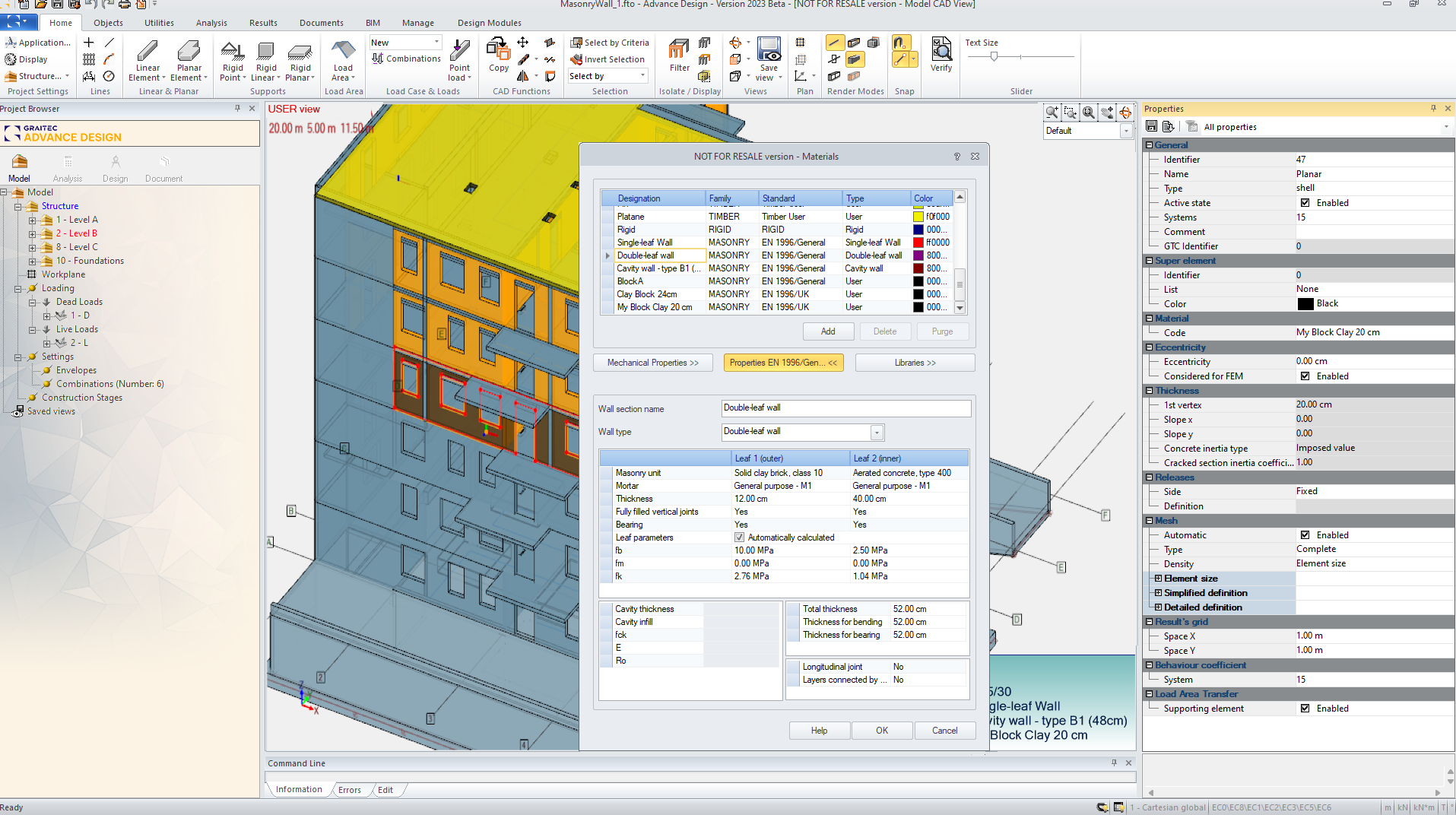Image resolution: width=1456 pixels, height=815 pixels.
Task: Toggle Mesh Automatic Enabled checkbox
Action: [1305, 535]
